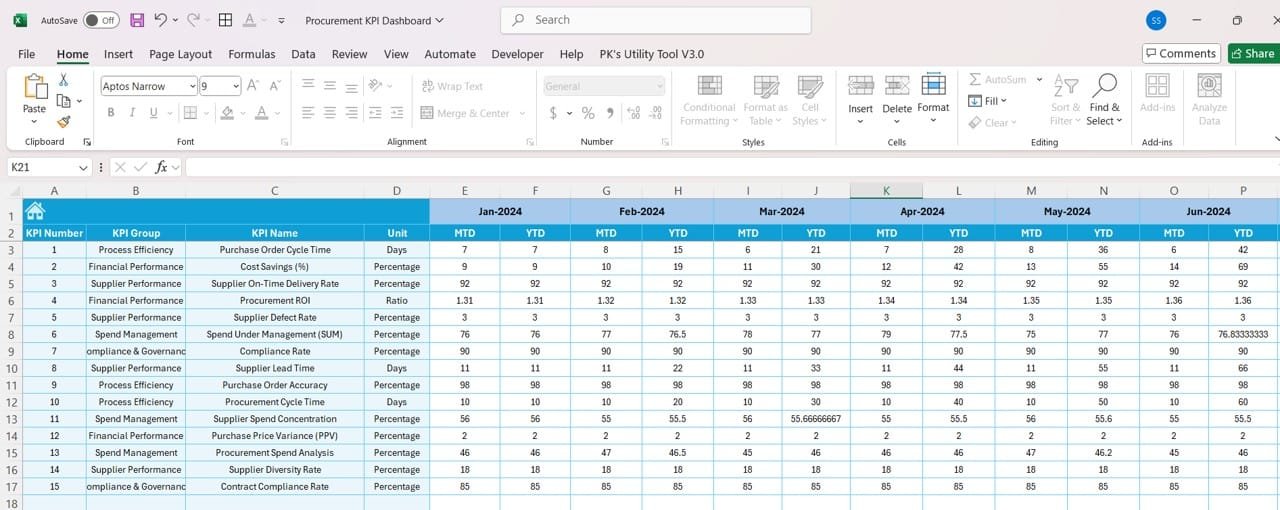
Task: Click the Delete cells icon
Action: [x=897, y=87]
